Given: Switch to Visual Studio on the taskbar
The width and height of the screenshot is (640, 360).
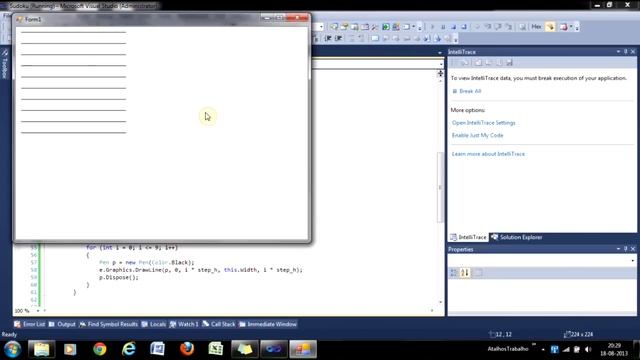Looking at the screenshot, I should pyautogui.click(x=274, y=349).
